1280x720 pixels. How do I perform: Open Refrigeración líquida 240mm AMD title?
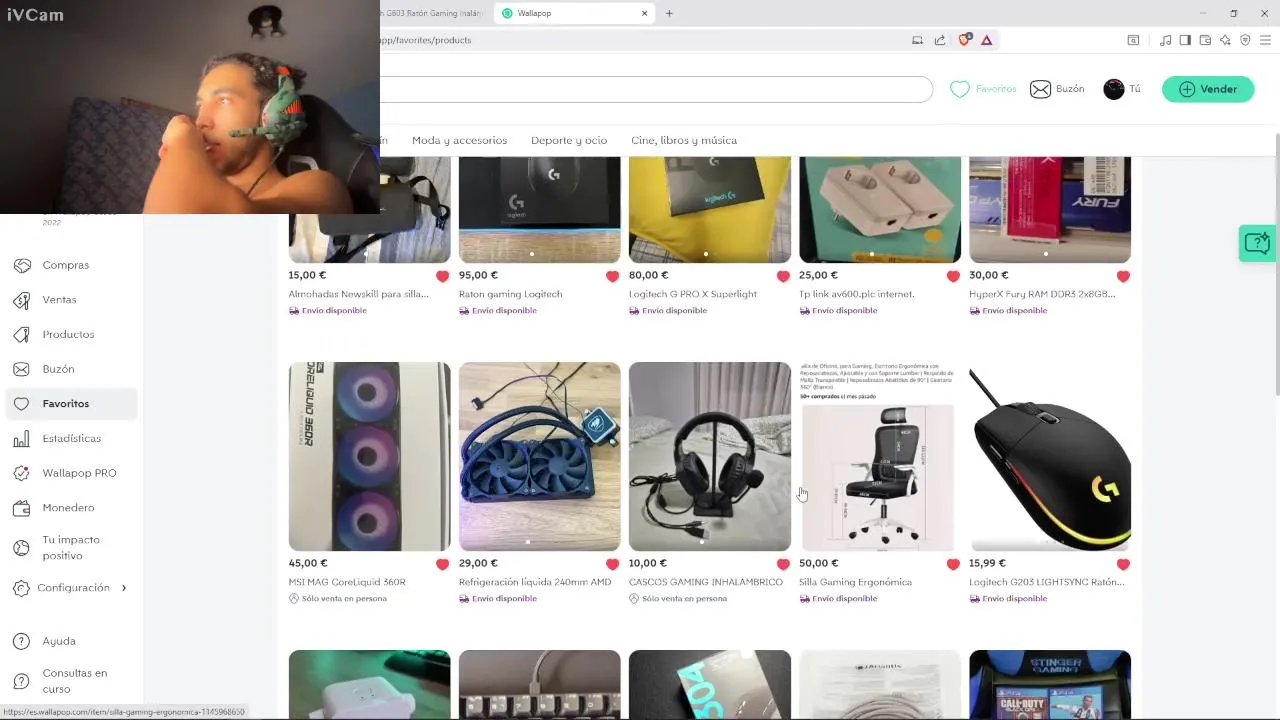point(535,582)
